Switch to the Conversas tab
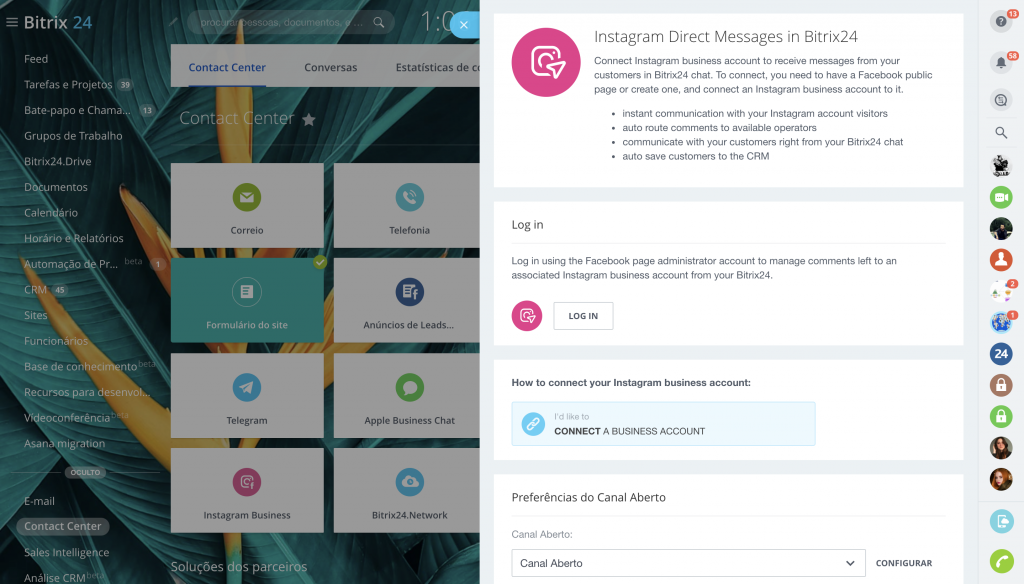 coord(330,68)
